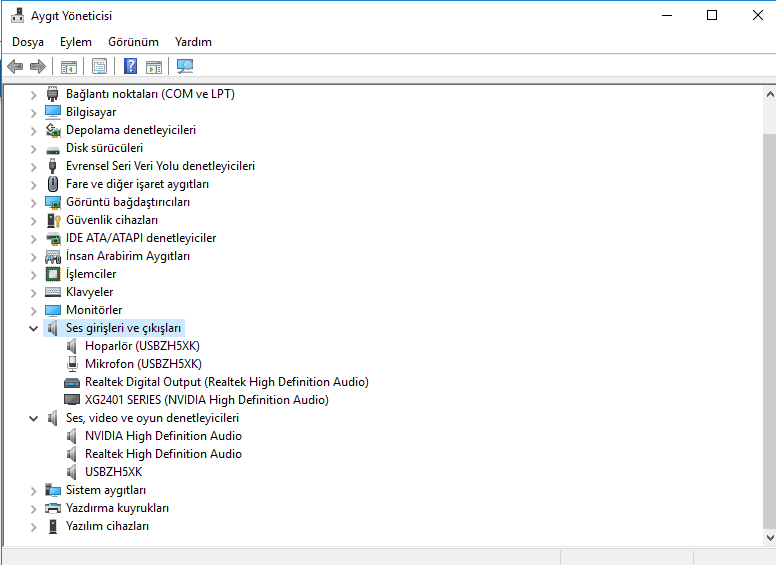Viewport: 776px width, 565px height.
Task: Open the Dosya menu
Action: coord(28,42)
